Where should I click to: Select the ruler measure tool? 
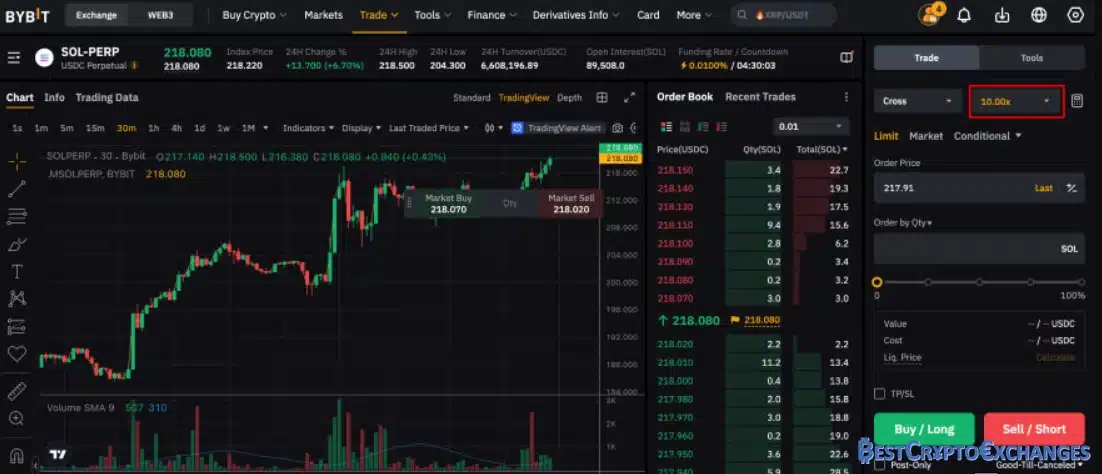[x=17, y=392]
